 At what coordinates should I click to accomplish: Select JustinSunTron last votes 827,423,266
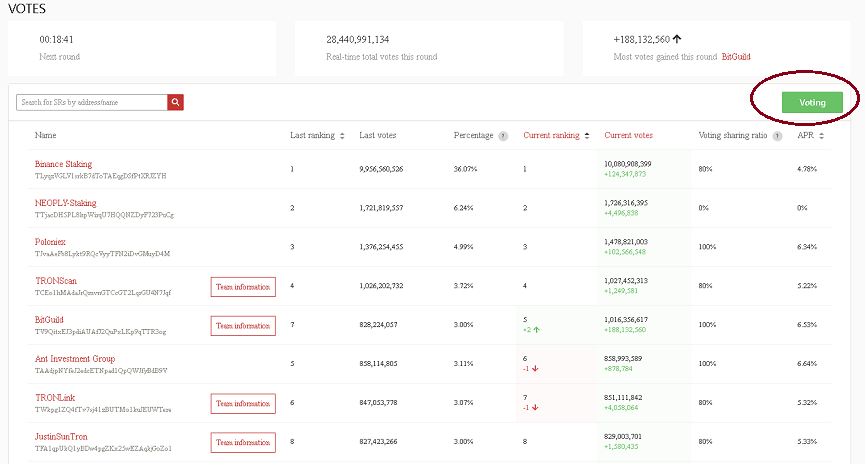pyautogui.click(x=378, y=441)
